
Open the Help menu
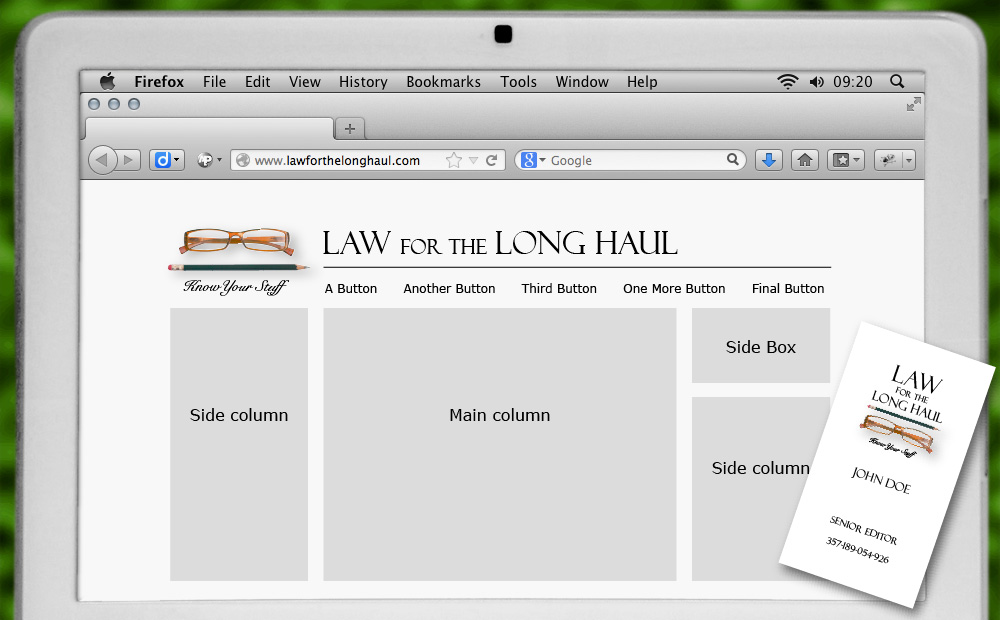pos(642,82)
